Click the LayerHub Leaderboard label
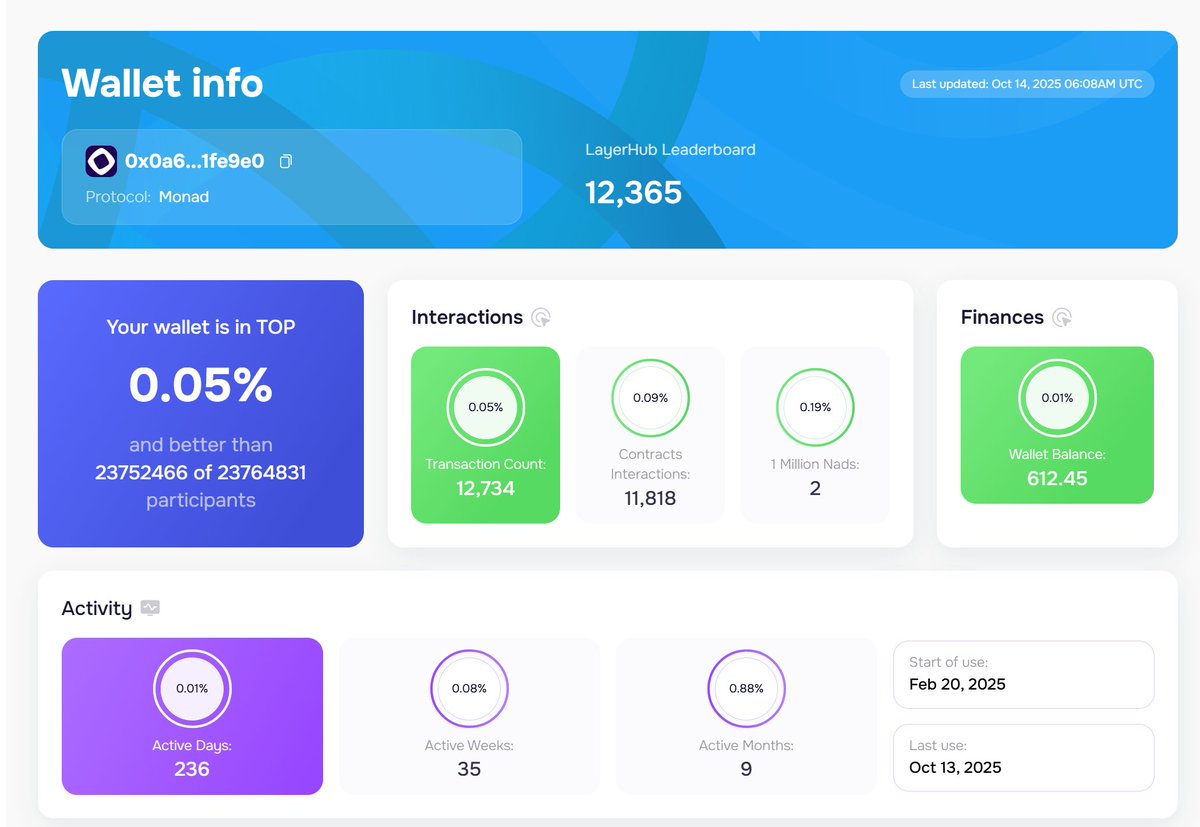This screenshot has height=827, width=1200. coord(670,150)
